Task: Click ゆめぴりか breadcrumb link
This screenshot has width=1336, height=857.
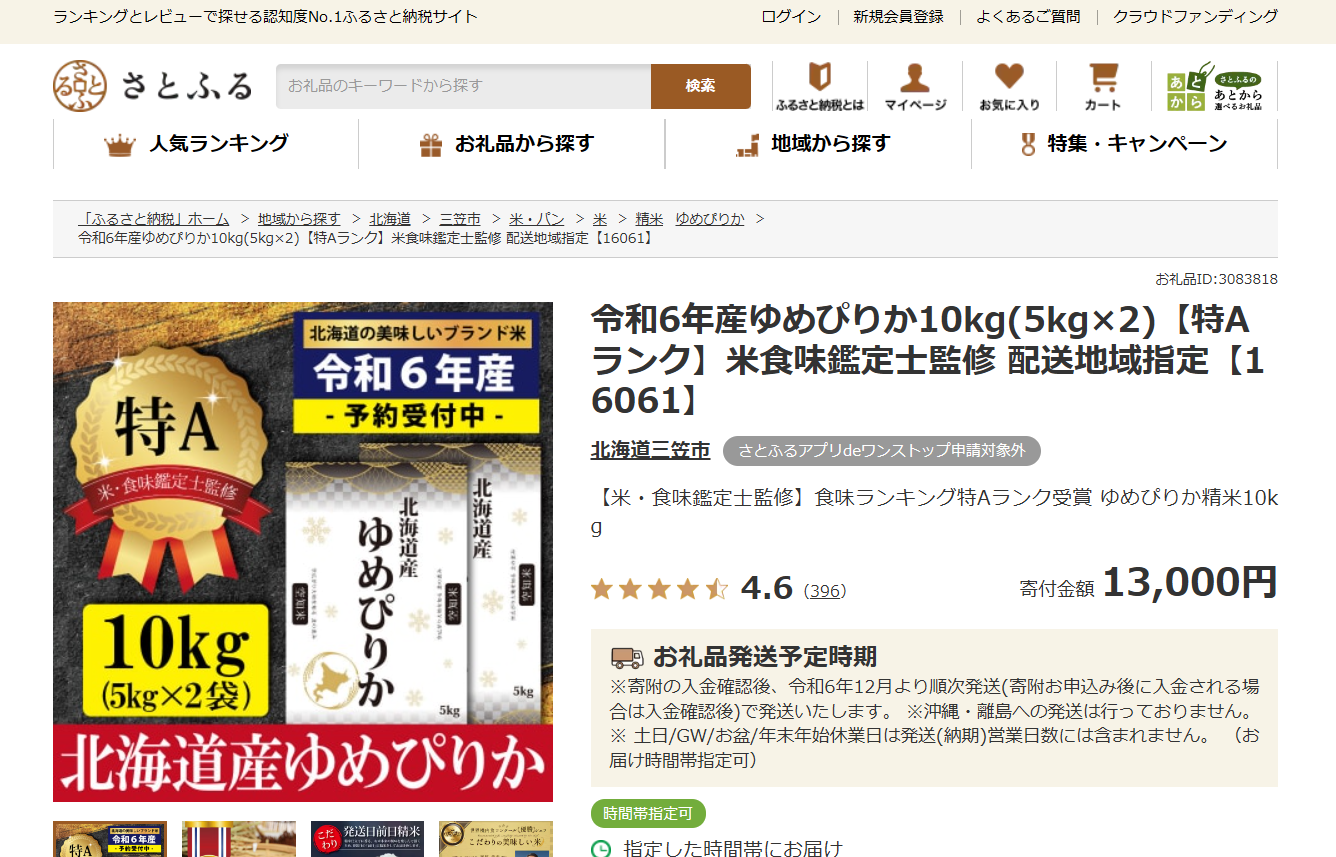Action: coord(710,219)
